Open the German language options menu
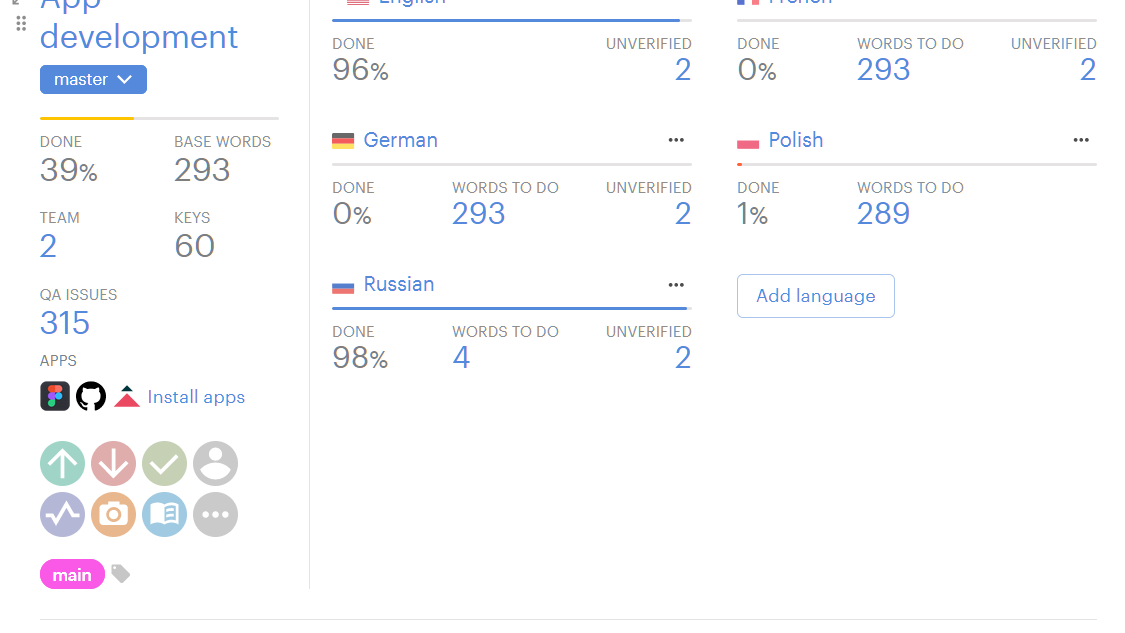Viewport: 1125px width, 633px height. point(676,141)
